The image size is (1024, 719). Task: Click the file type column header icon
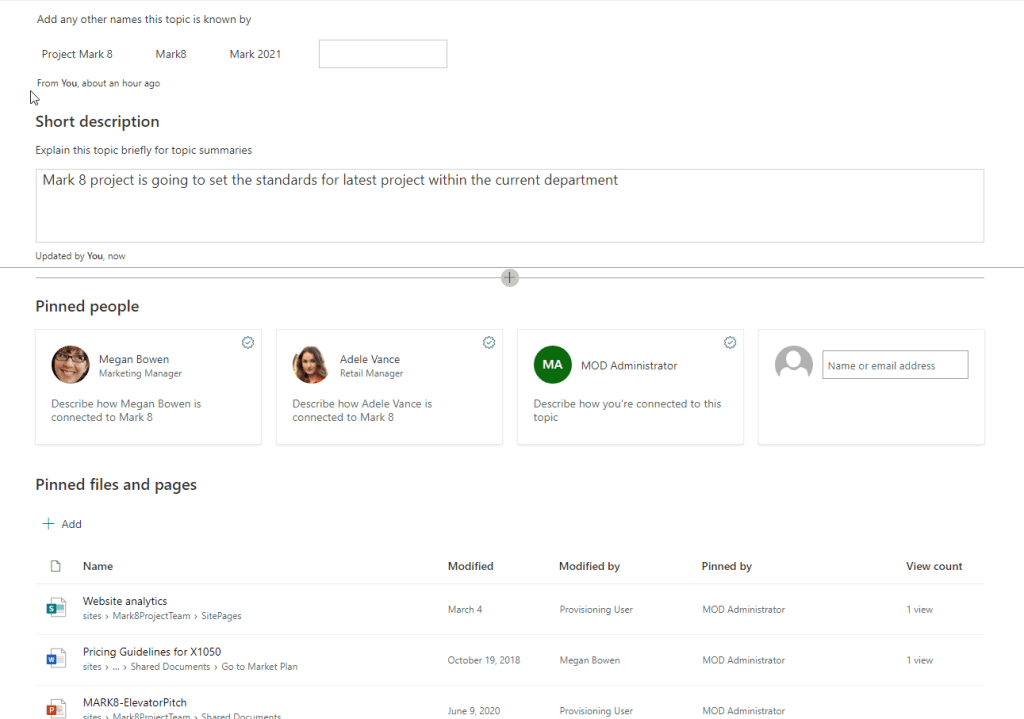[x=56, y=566]
